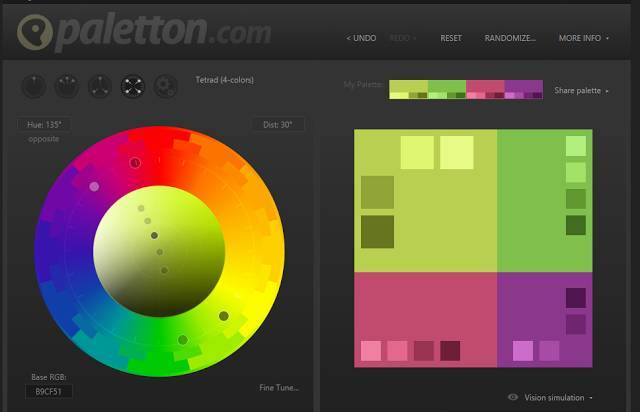Select the Adjacent colors mode icon
The width and height of the screenshot is (640, 412).
click(x=67, y=86)
